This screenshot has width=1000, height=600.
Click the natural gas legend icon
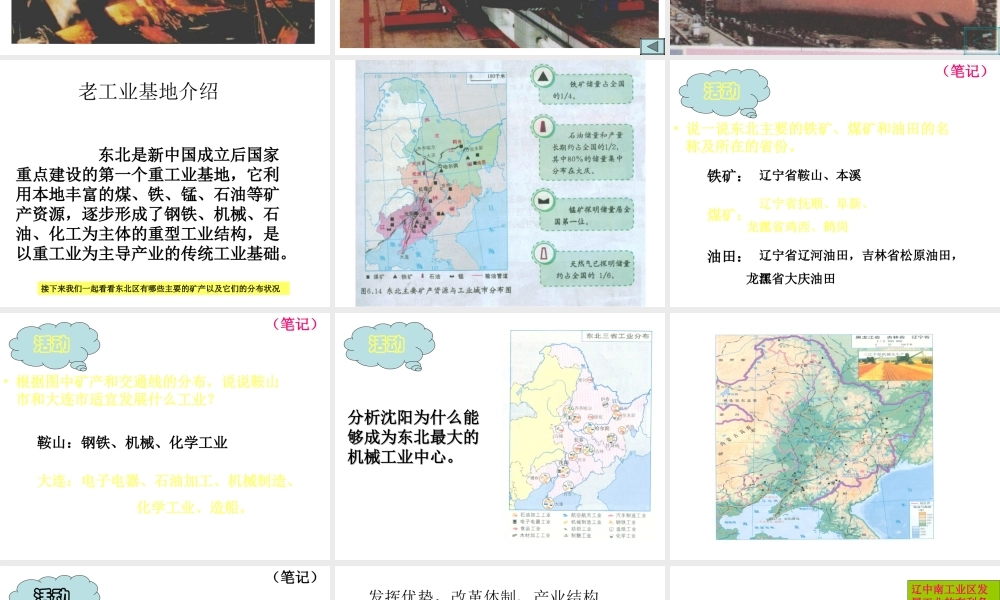(543, 254)
